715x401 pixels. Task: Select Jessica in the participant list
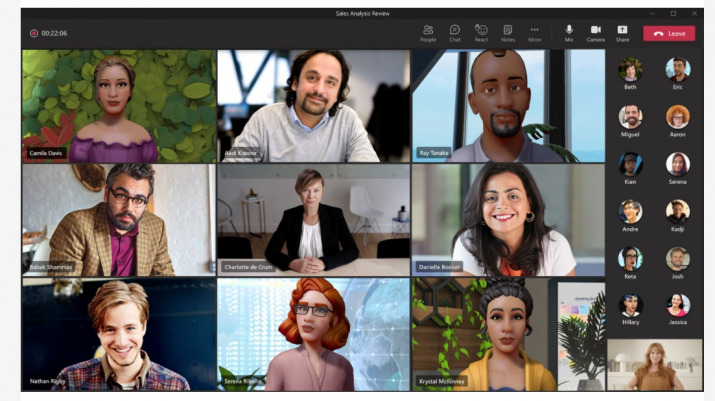point(678,305)
